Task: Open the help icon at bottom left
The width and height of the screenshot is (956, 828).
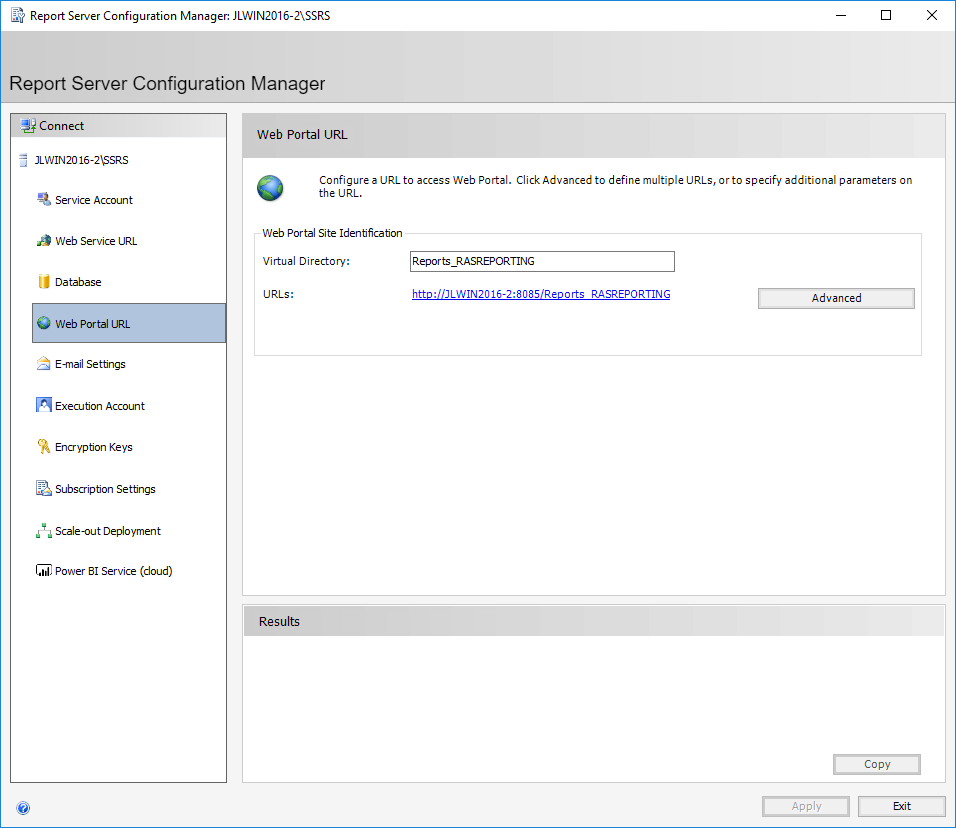Action: (x=23, y=808)
